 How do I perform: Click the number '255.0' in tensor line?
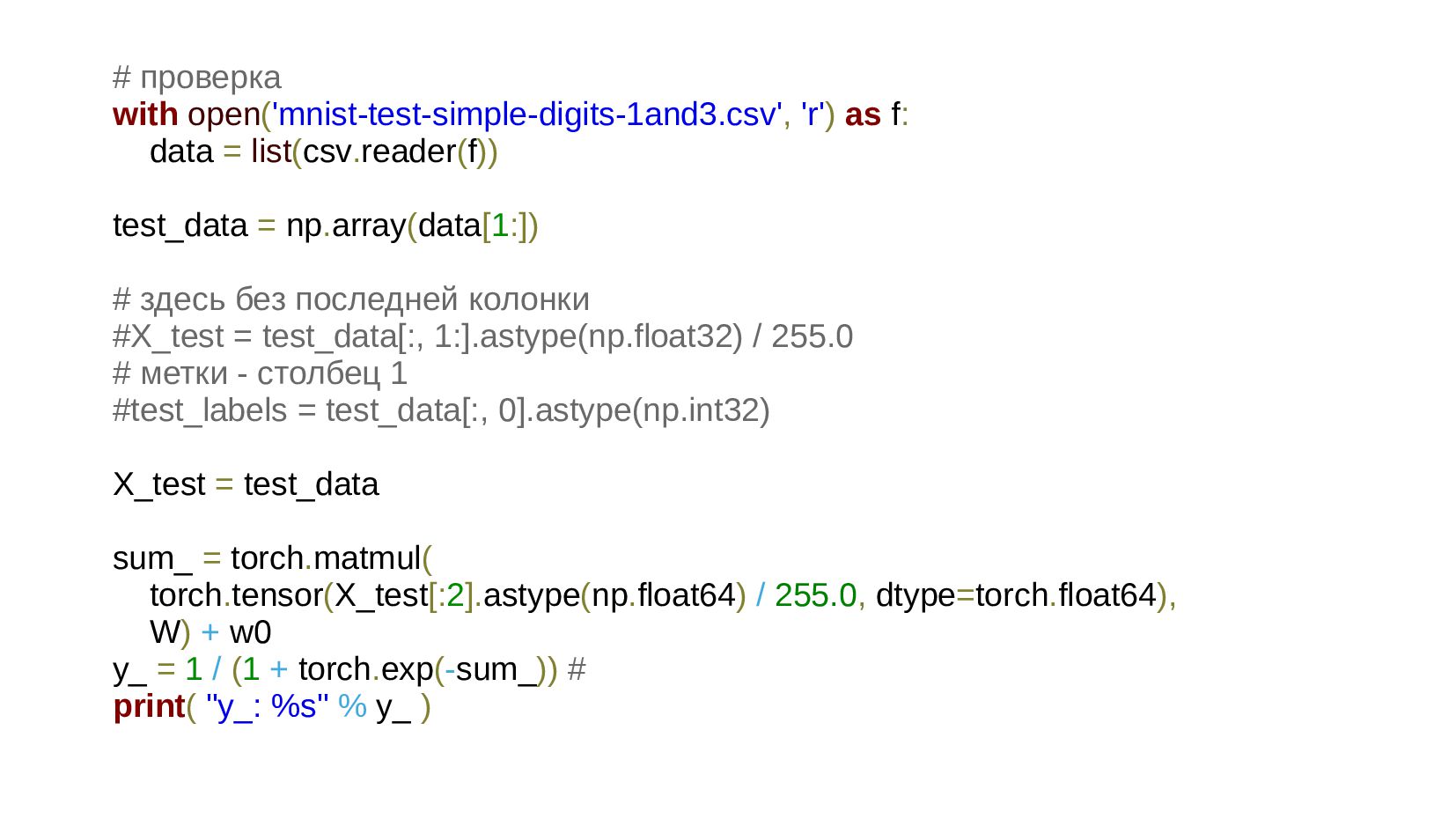[x=815, y=595]
